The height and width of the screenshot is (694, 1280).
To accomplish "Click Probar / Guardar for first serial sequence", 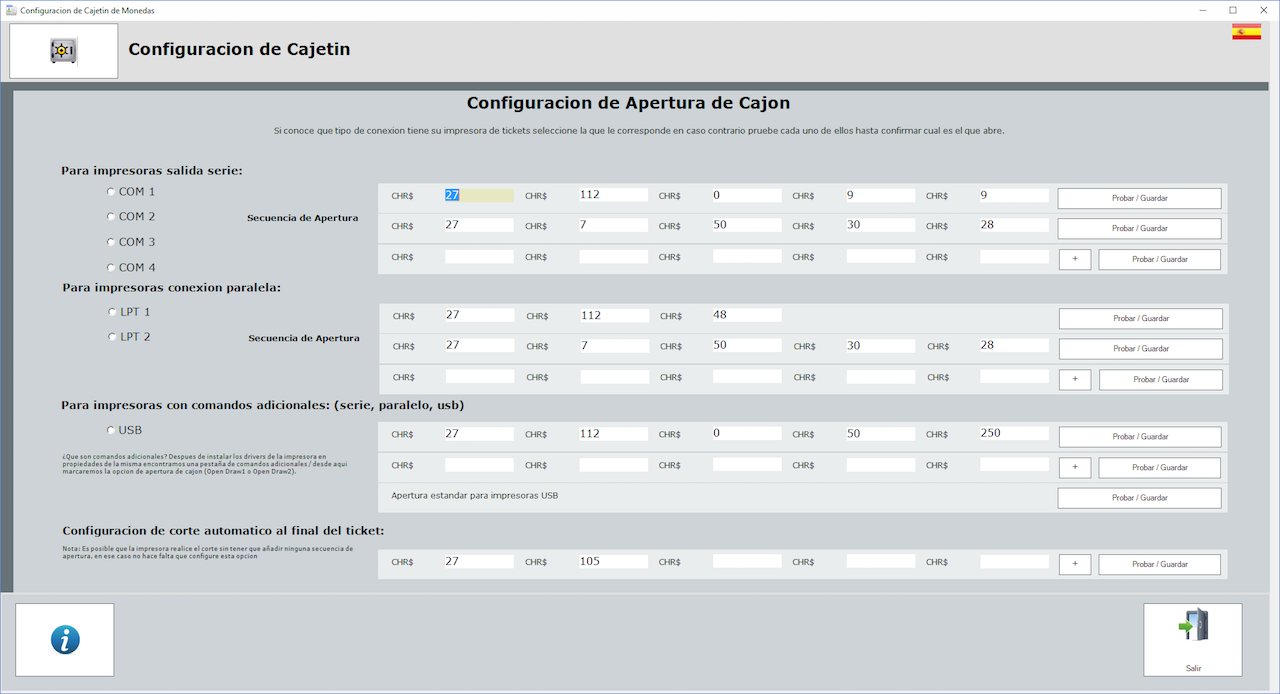I will pos(1139,198).
